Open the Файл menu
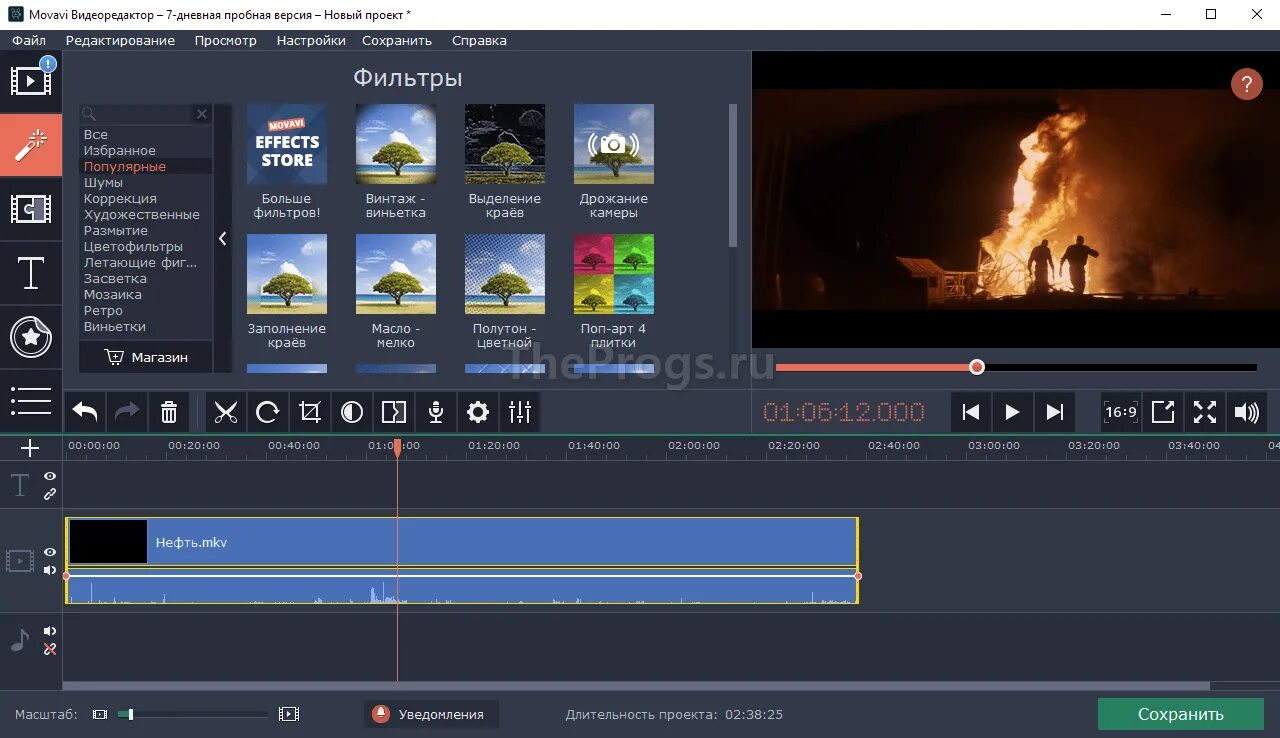The image size is (1280, 738). 29,41
